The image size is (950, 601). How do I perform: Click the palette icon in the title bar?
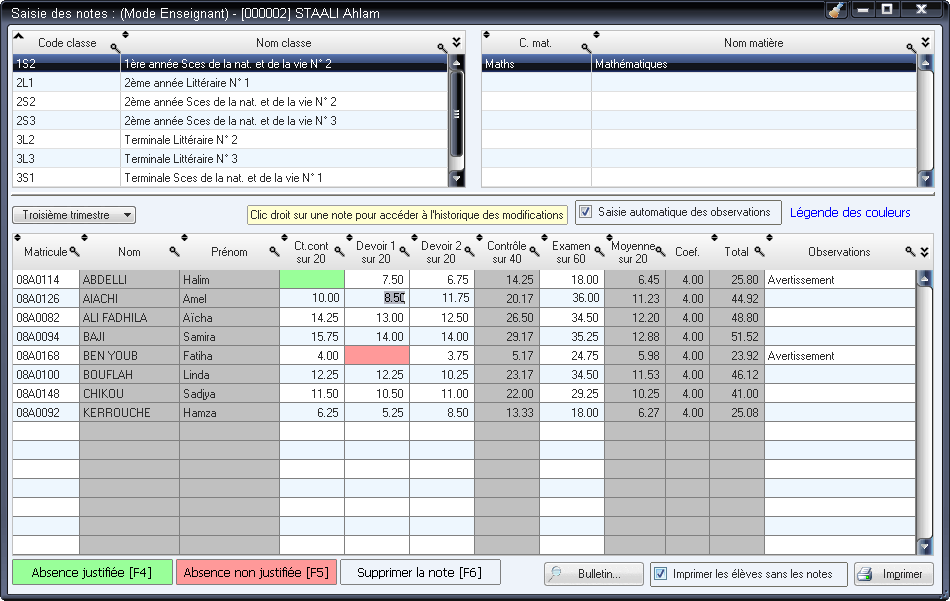(x=838, y=9)
